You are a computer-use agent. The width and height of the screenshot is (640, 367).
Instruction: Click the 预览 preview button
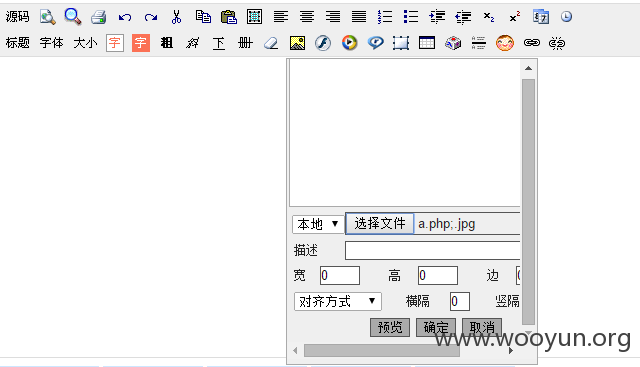coord(390,327)
